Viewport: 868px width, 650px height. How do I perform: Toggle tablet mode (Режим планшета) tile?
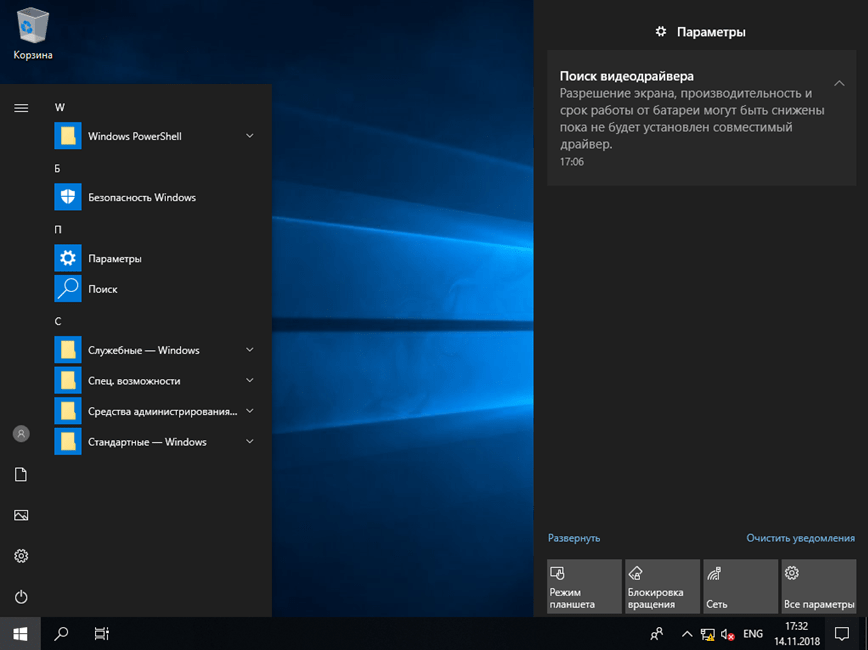coord(584,586)
